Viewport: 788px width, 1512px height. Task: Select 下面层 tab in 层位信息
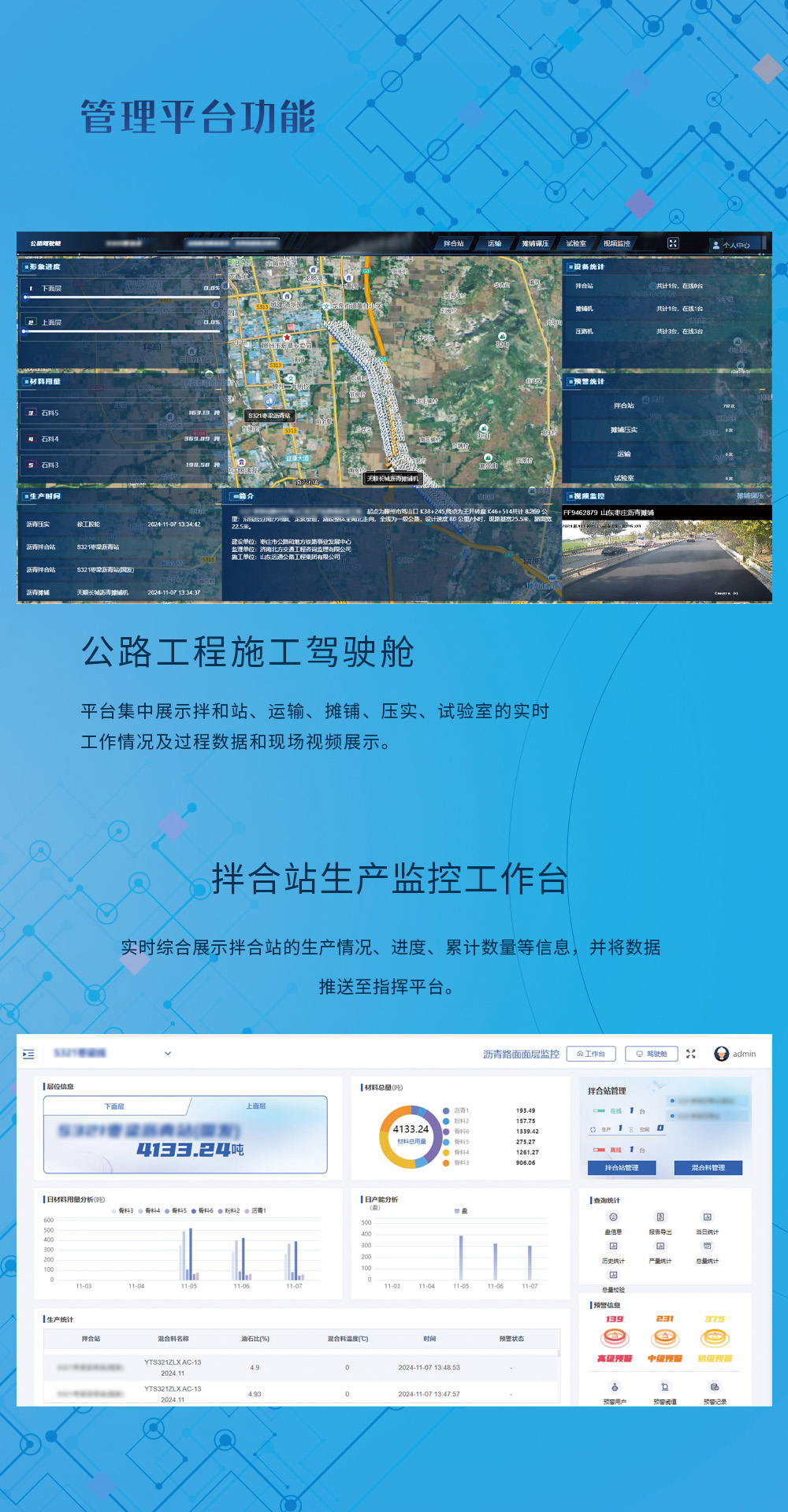[115, 1106]
